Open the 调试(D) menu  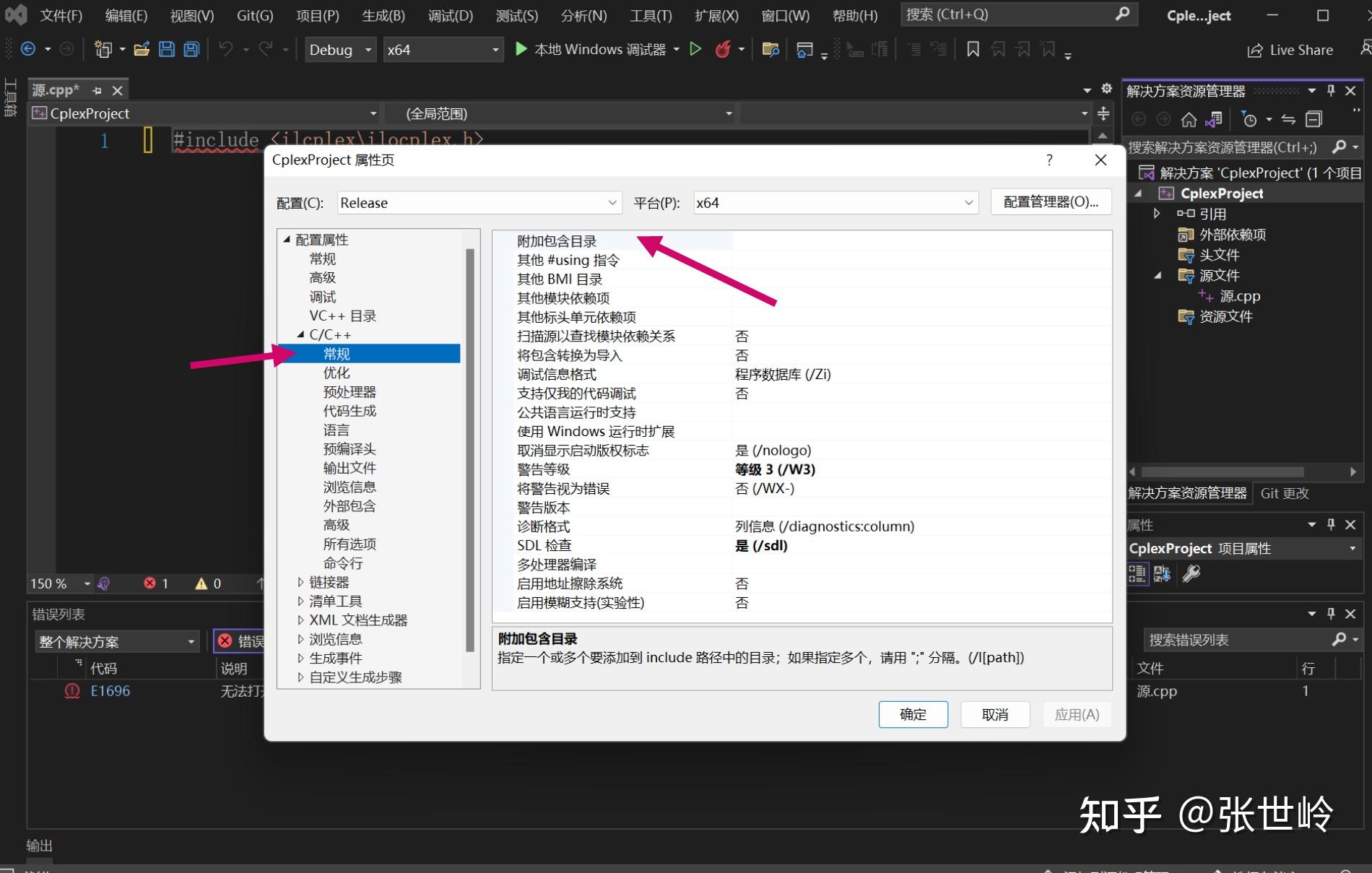(x=449, y=14)
